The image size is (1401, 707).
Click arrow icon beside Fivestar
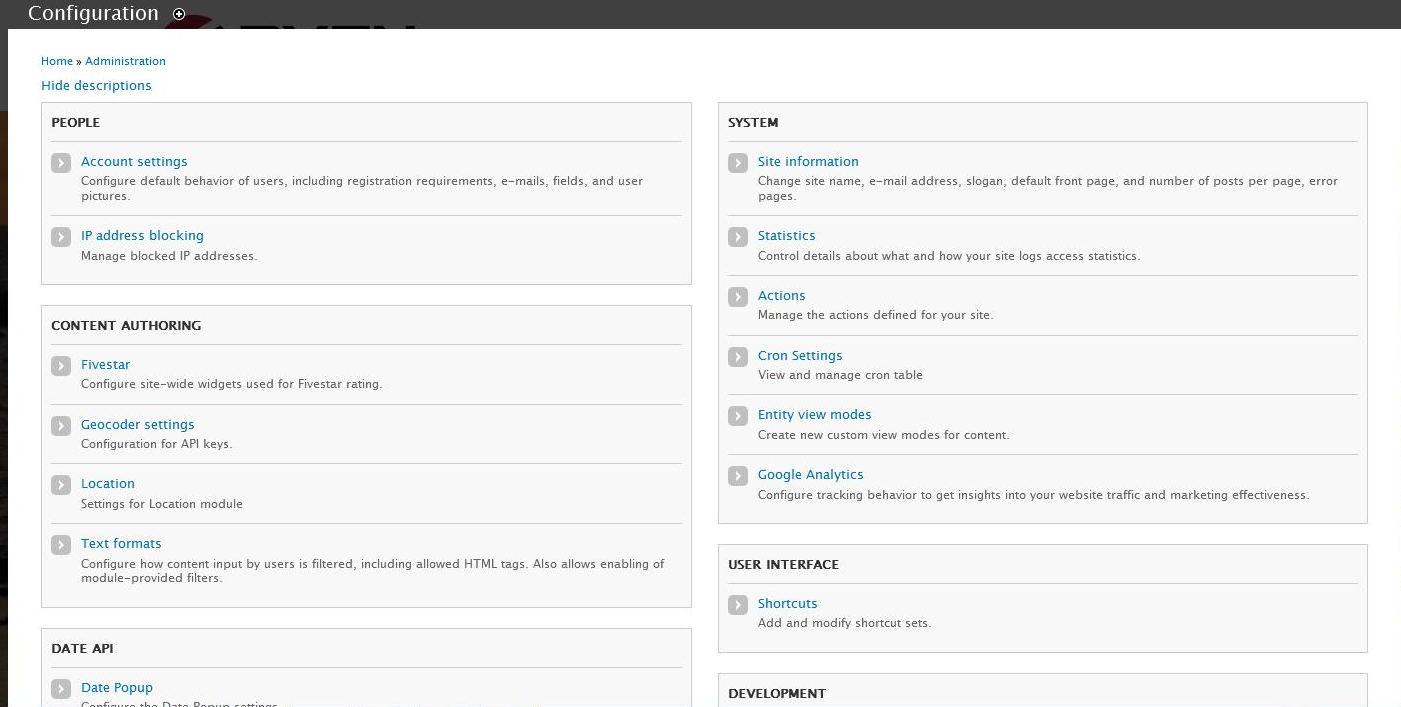point(61,366)
